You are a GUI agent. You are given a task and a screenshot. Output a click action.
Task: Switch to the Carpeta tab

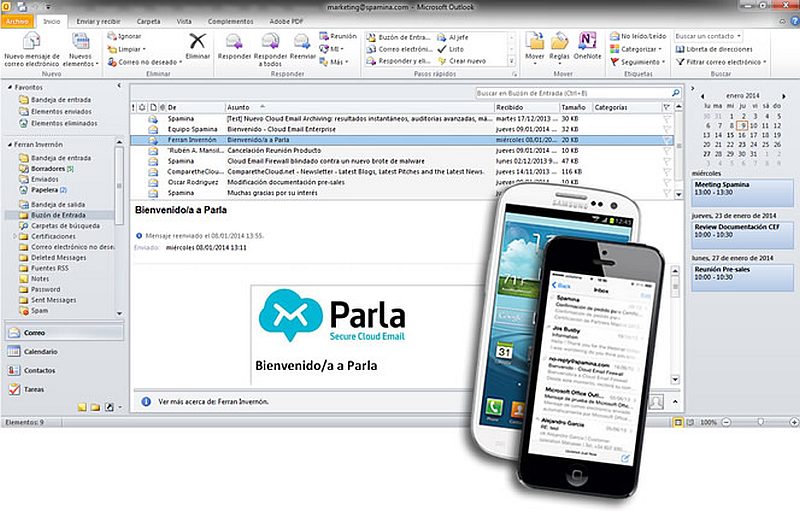148,21
